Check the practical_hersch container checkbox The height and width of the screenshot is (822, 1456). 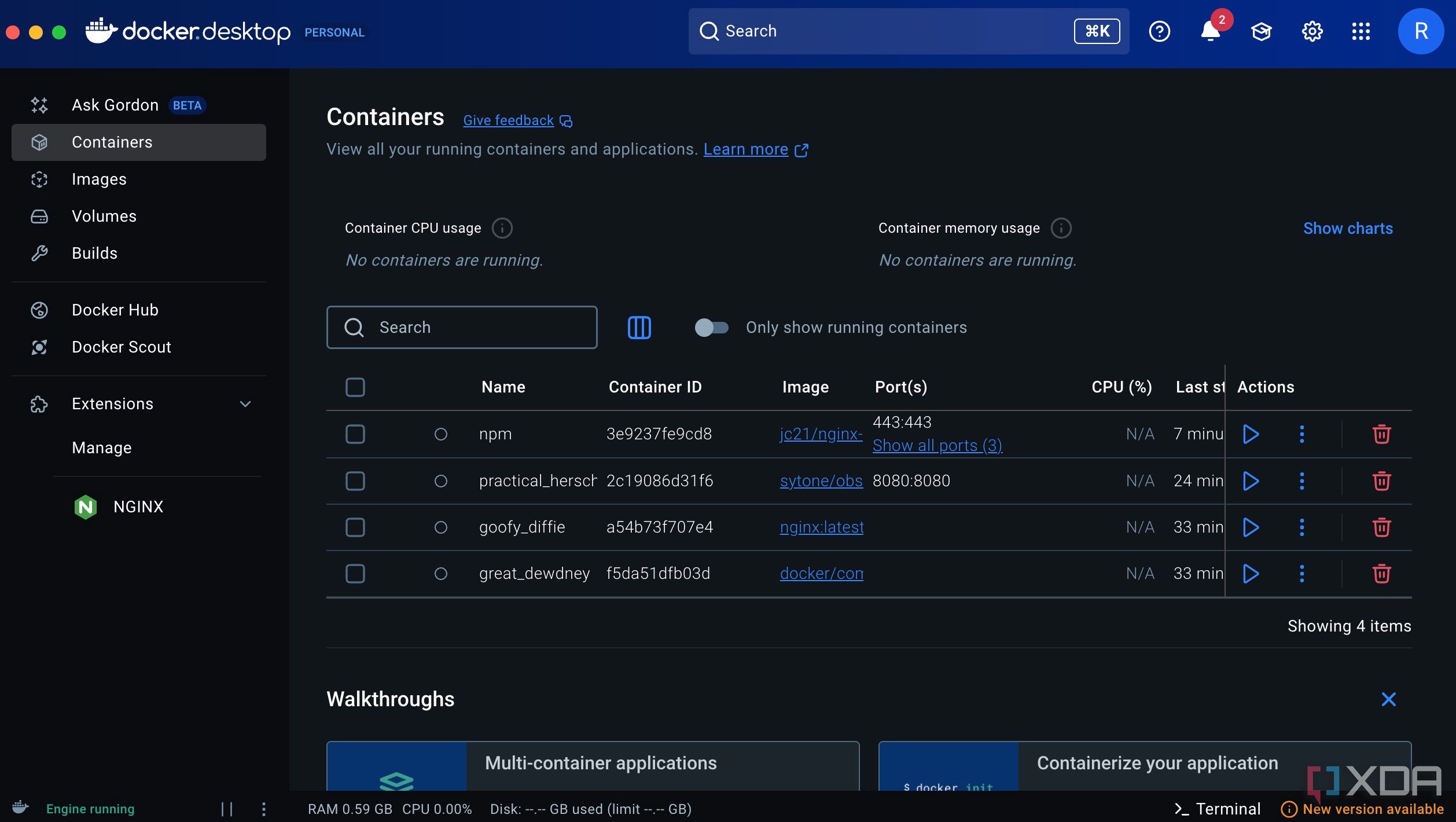click(355, 481)
